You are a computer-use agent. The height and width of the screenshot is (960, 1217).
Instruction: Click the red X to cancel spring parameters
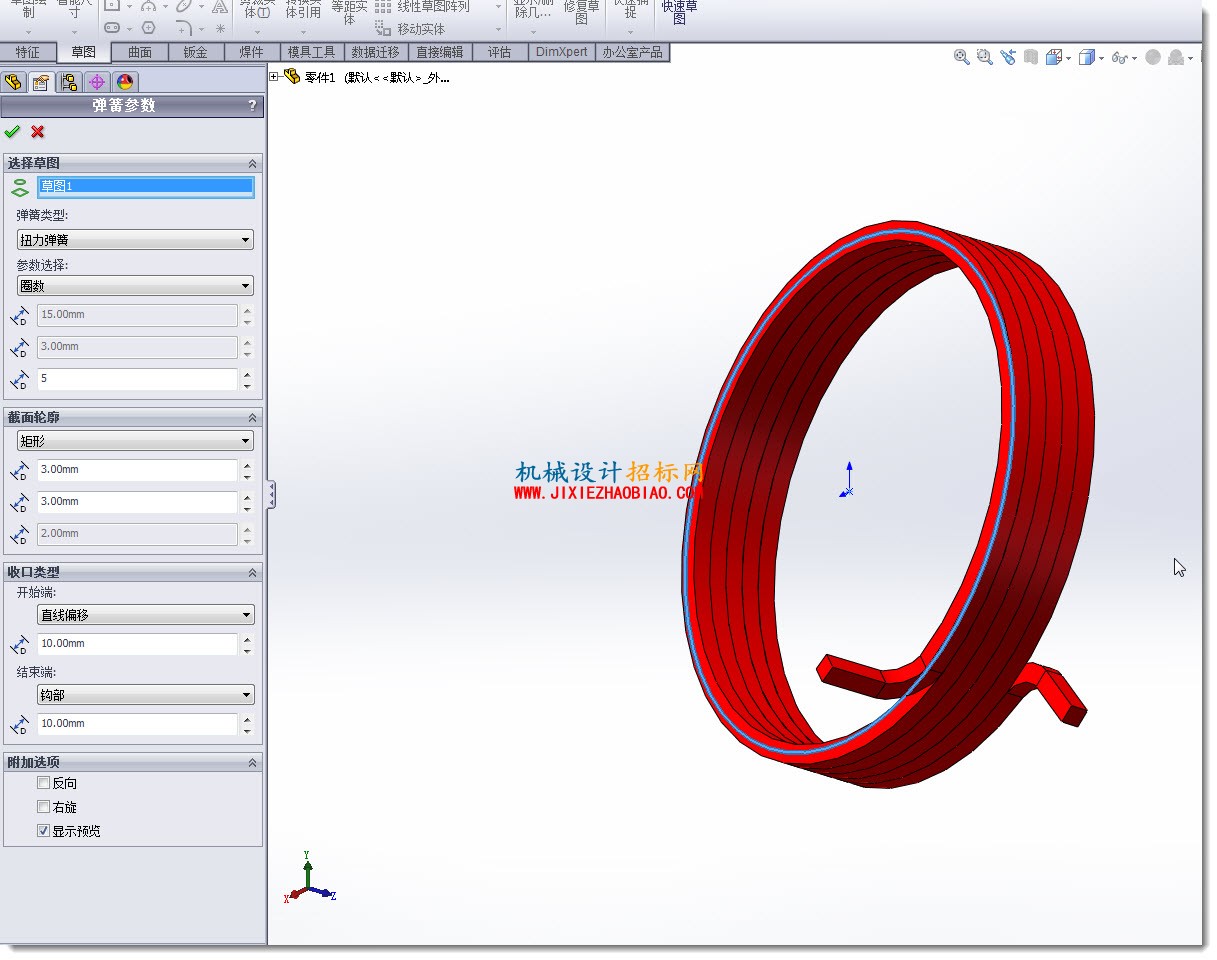click(38, 131)
